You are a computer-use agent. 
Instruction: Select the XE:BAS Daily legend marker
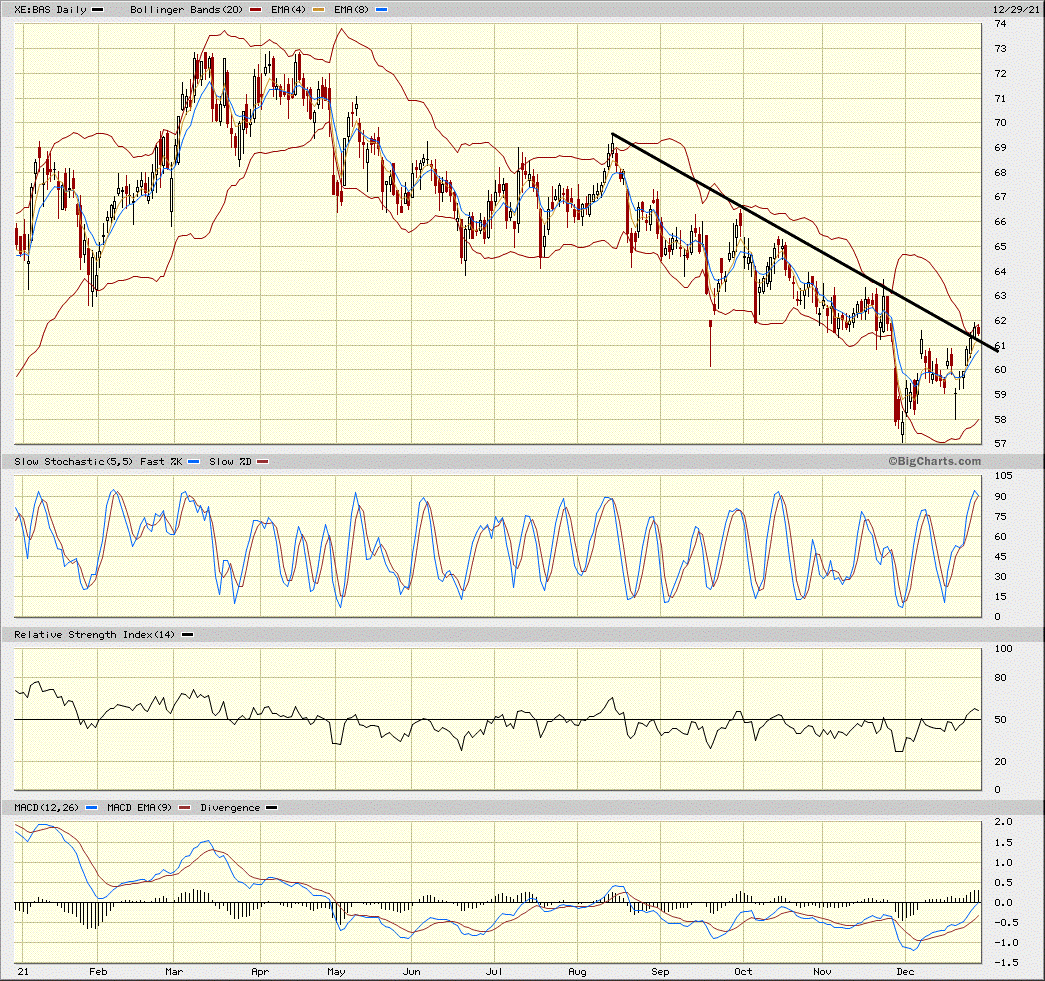coord(96,9)
